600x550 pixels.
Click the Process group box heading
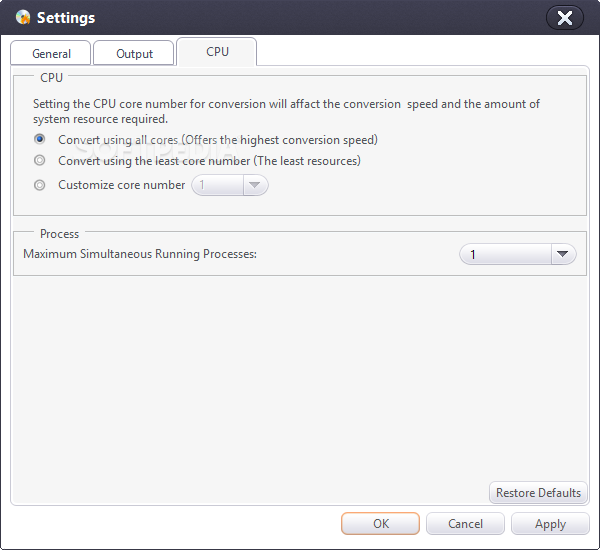click(x=59, y=234)
